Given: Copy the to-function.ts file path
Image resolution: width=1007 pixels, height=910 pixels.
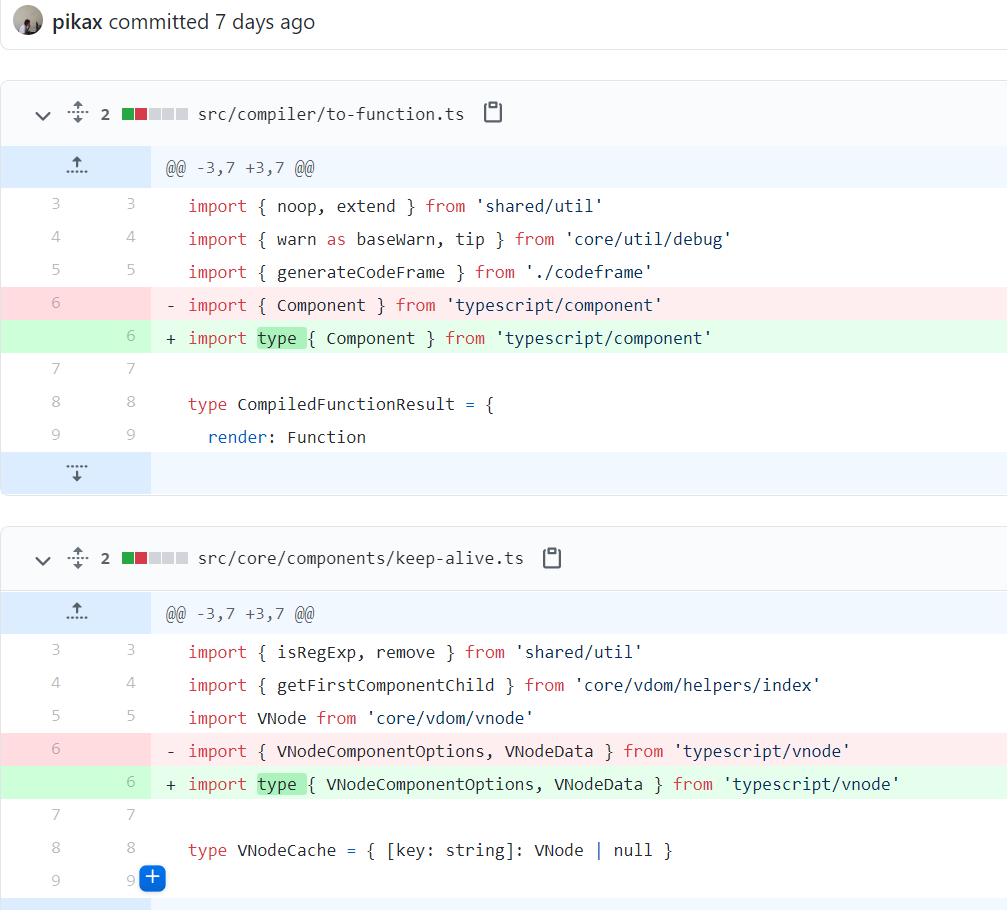Looking at the screenshot, I should tap(492, 113).
